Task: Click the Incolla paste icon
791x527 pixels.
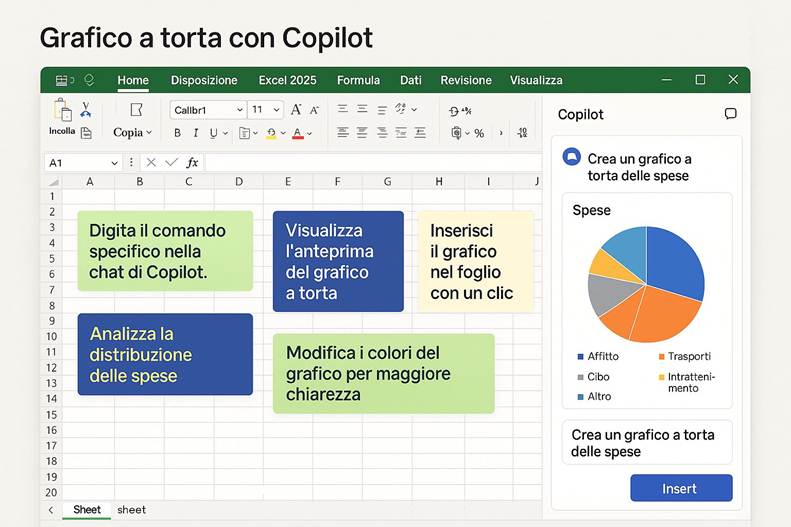Action: point(63,110)
